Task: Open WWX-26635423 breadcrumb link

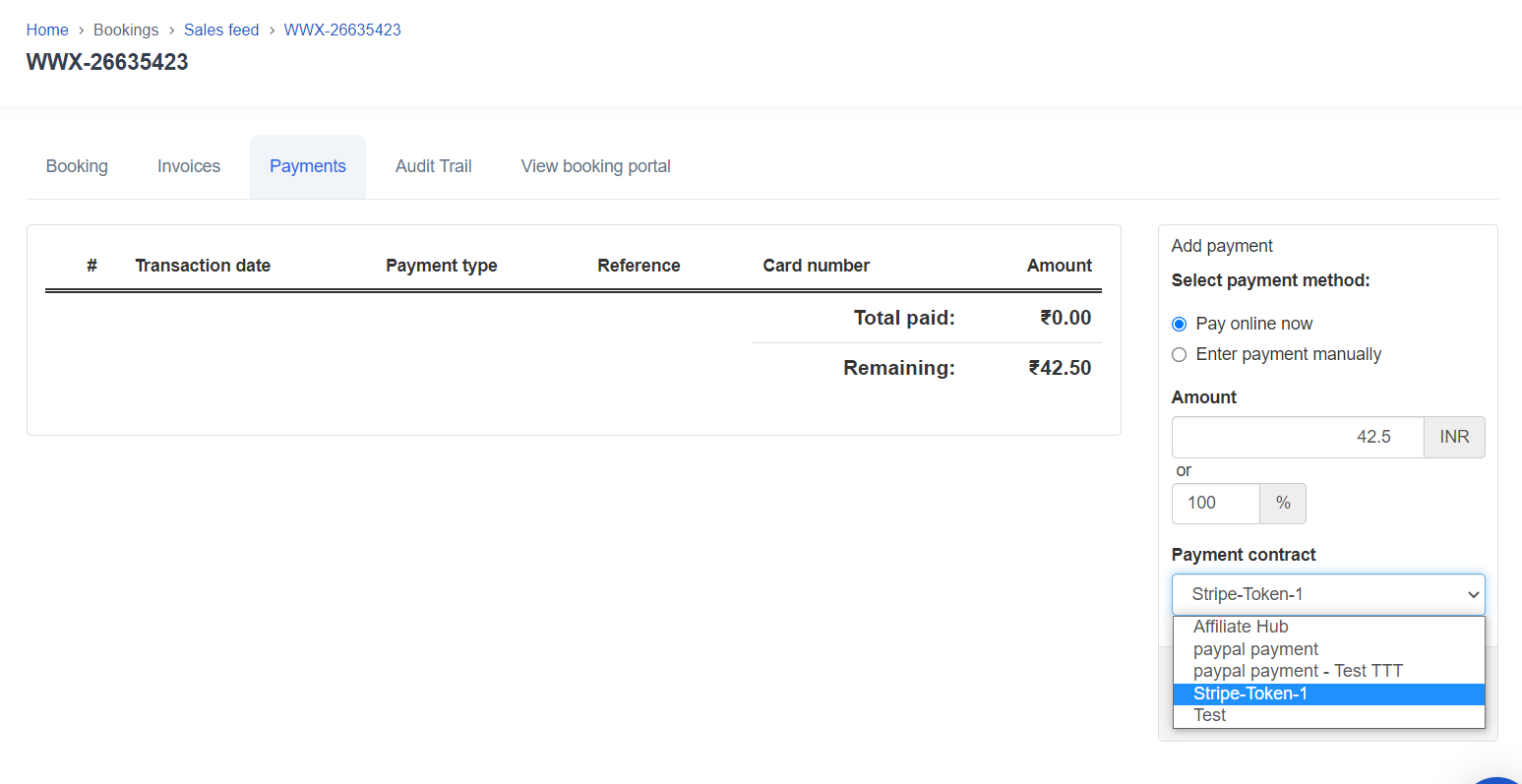Action: (342, 30)
